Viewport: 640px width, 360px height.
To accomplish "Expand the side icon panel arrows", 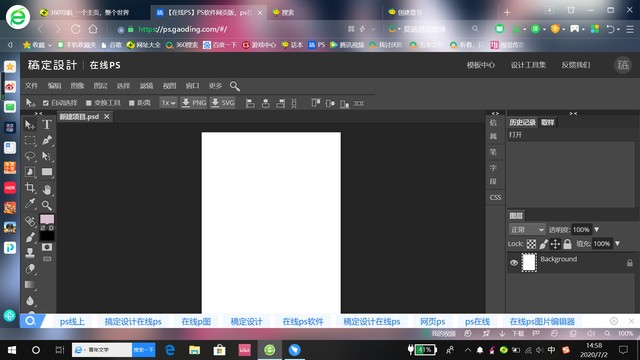I will tap(495, 113).
